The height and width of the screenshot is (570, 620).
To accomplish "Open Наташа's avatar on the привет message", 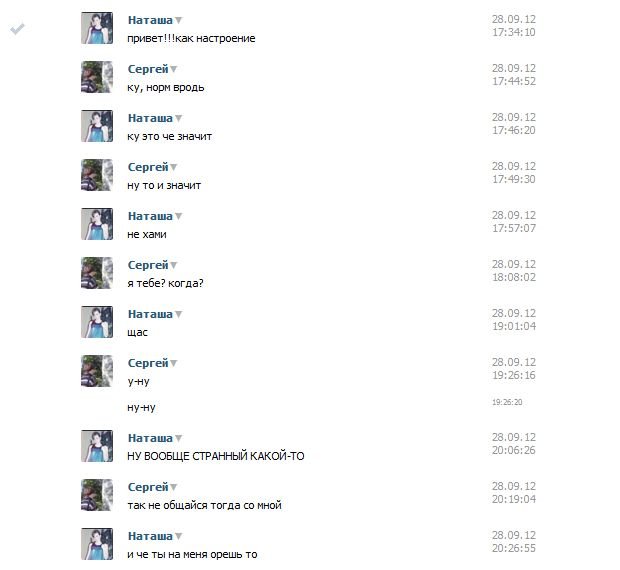I will click(x=97, y=28).
